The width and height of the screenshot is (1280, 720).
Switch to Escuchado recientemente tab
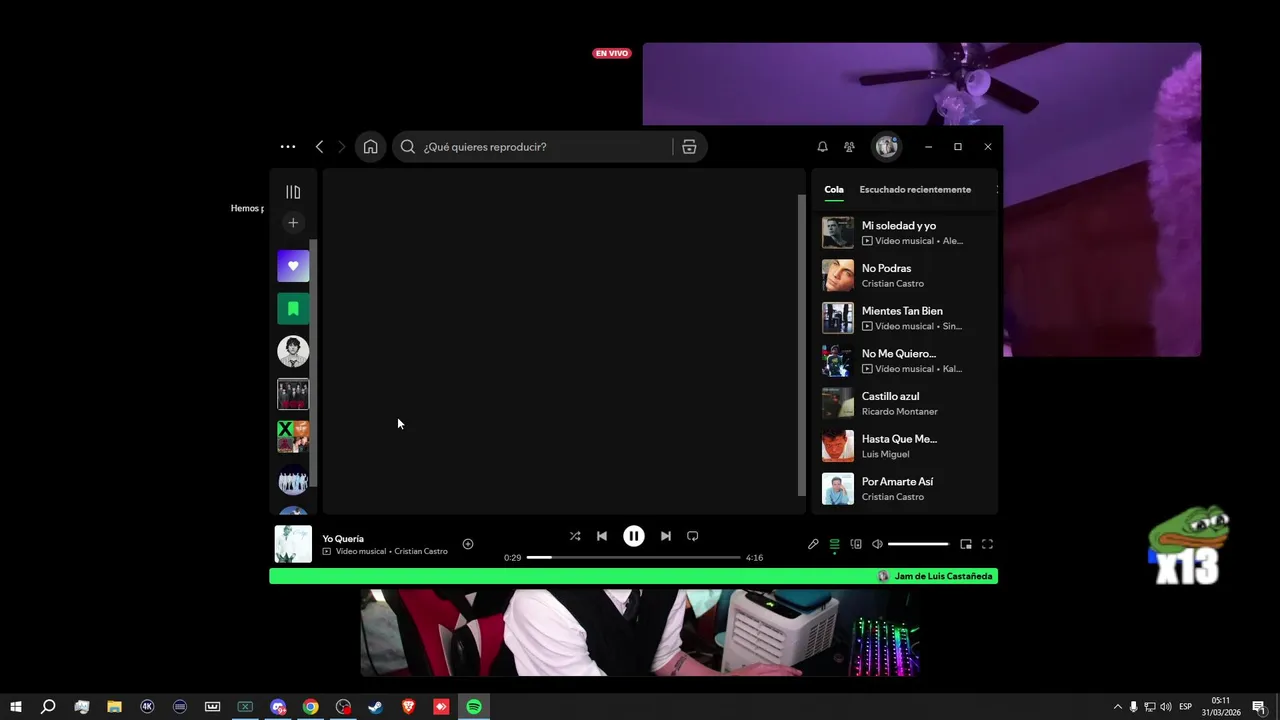915,189
